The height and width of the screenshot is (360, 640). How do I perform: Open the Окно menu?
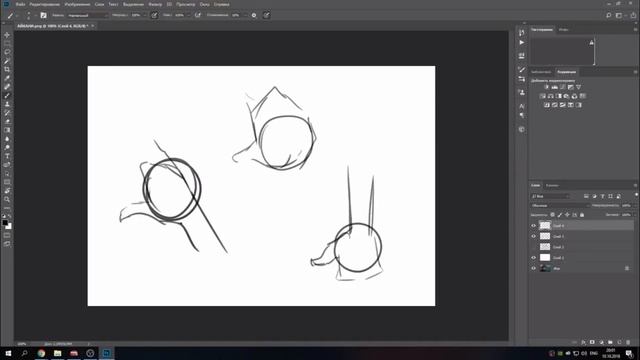[x=204, y=4]
